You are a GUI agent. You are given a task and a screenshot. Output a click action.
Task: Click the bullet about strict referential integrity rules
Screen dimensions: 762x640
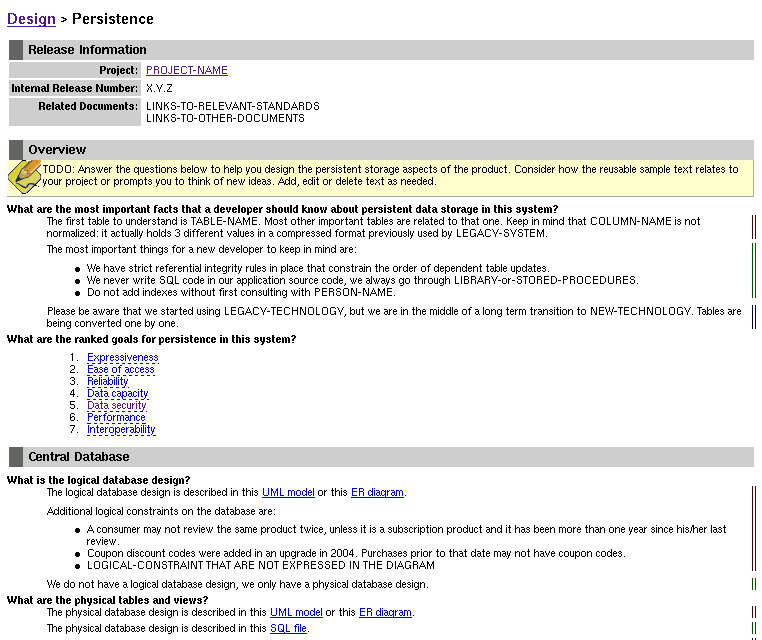318,269
